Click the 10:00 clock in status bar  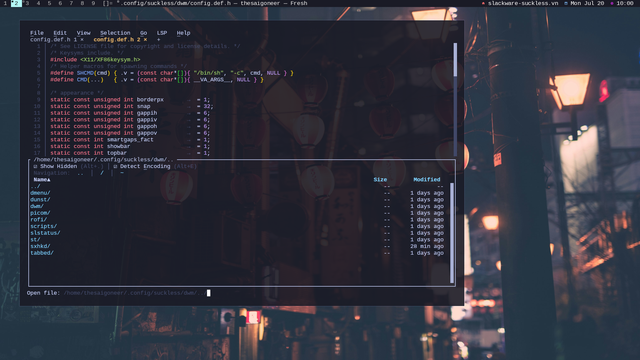625,3
